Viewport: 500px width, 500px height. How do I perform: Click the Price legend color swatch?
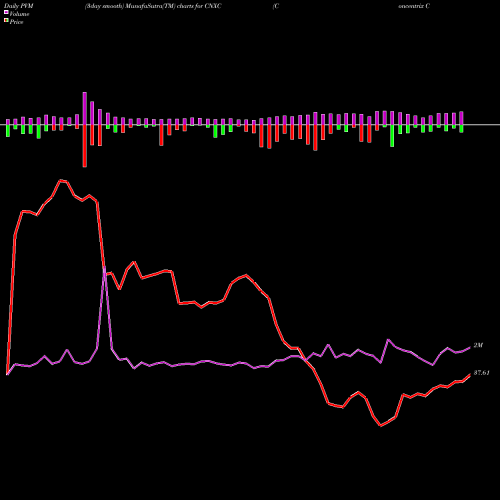(x=6, y=20)
